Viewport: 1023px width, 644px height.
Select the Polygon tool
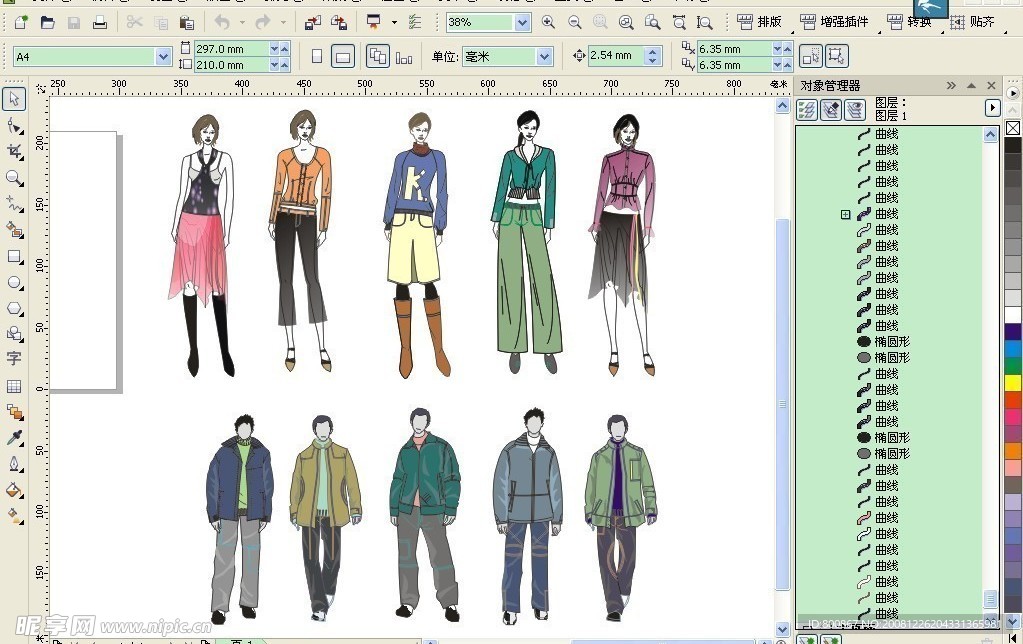[14, 308]
